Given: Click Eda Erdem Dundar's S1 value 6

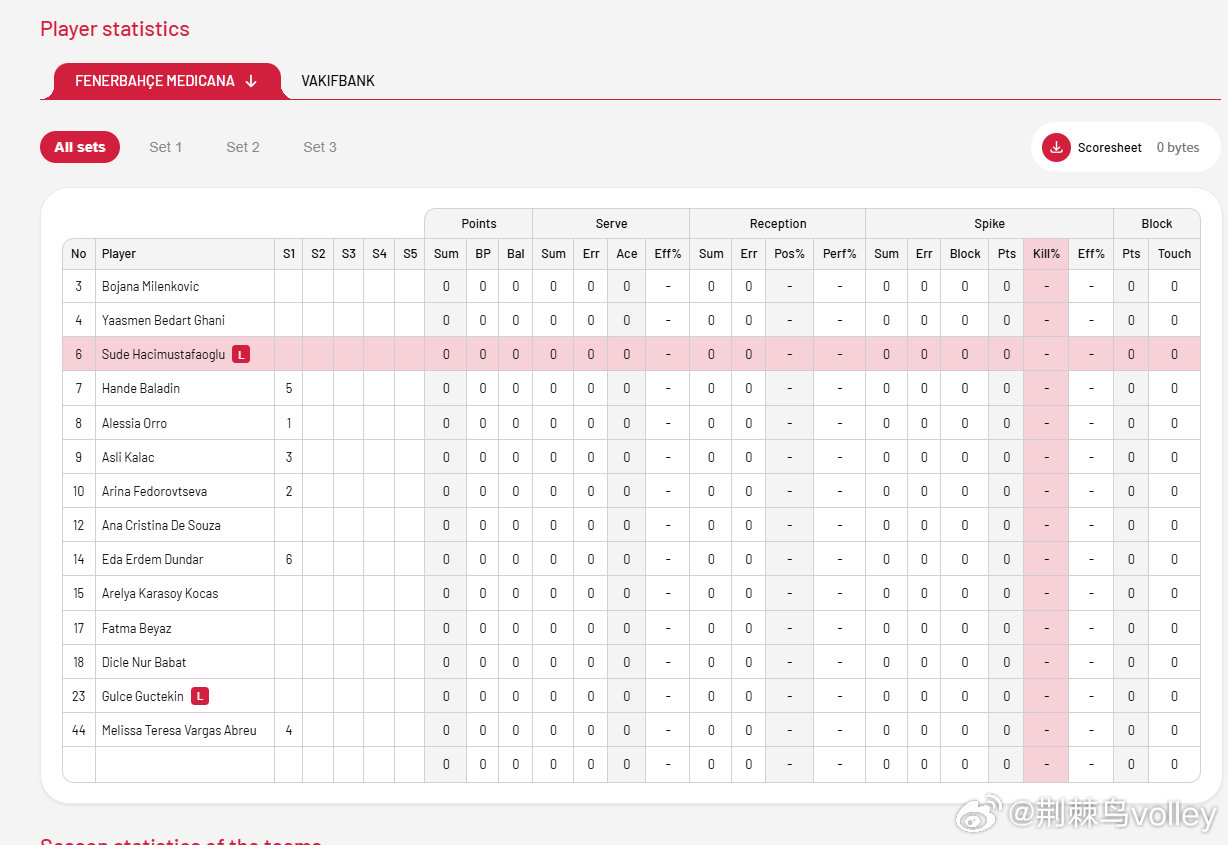Looking at the screenshot, I should pos(289,559).
